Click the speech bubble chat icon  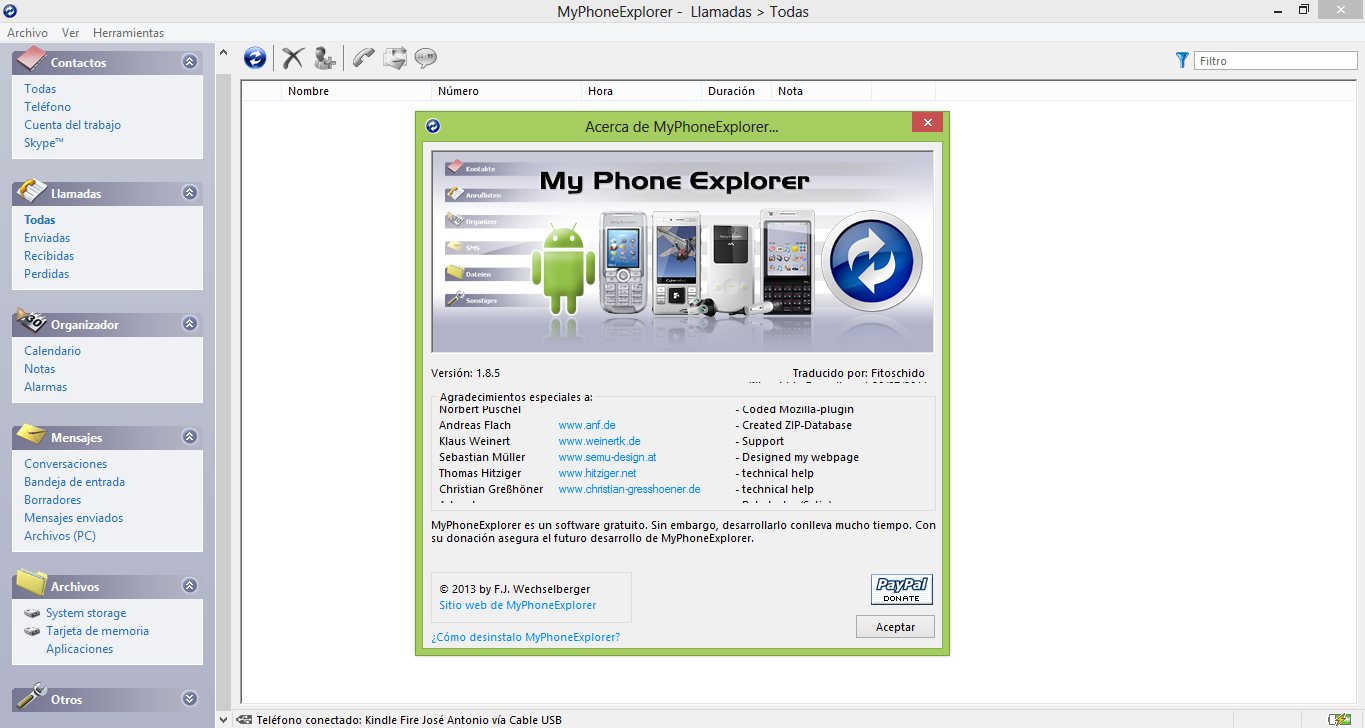[x=426, y=58]
